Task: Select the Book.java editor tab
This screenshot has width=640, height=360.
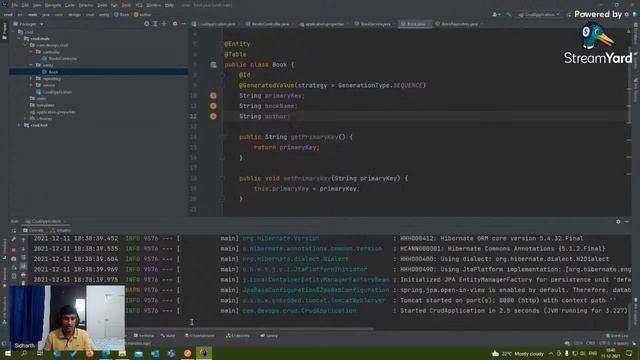Action: pos(415,24)
